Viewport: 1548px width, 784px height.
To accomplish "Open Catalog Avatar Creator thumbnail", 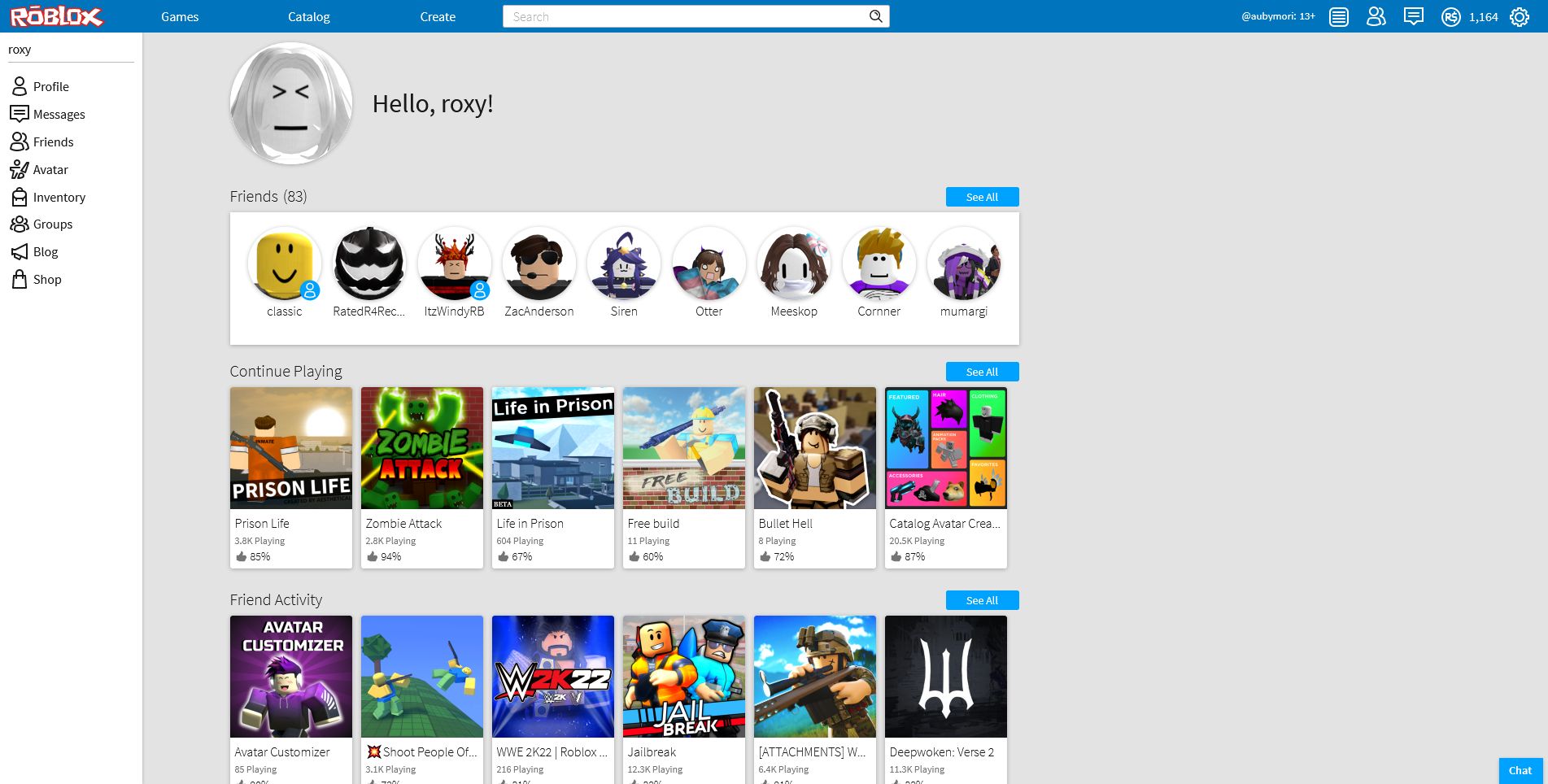I will tap(946, 448).
